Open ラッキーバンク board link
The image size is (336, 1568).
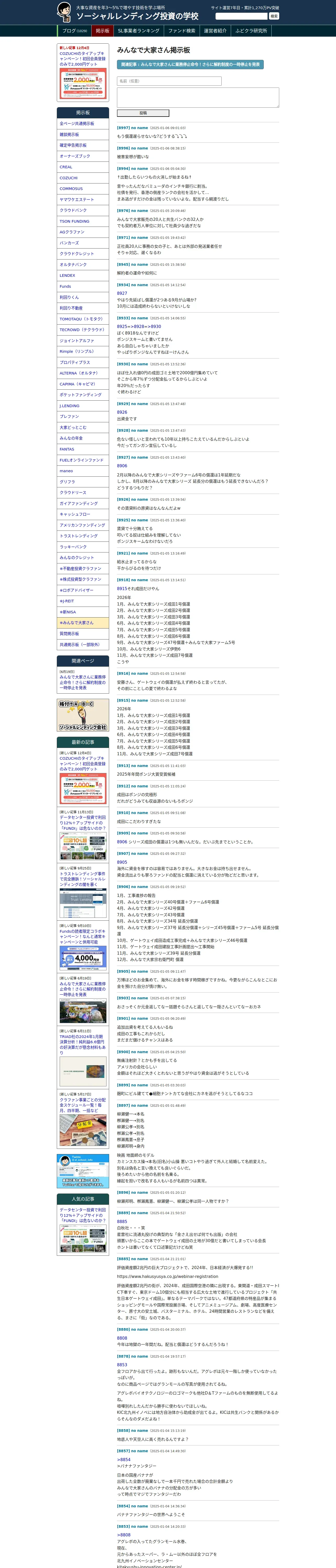[83, 547]
